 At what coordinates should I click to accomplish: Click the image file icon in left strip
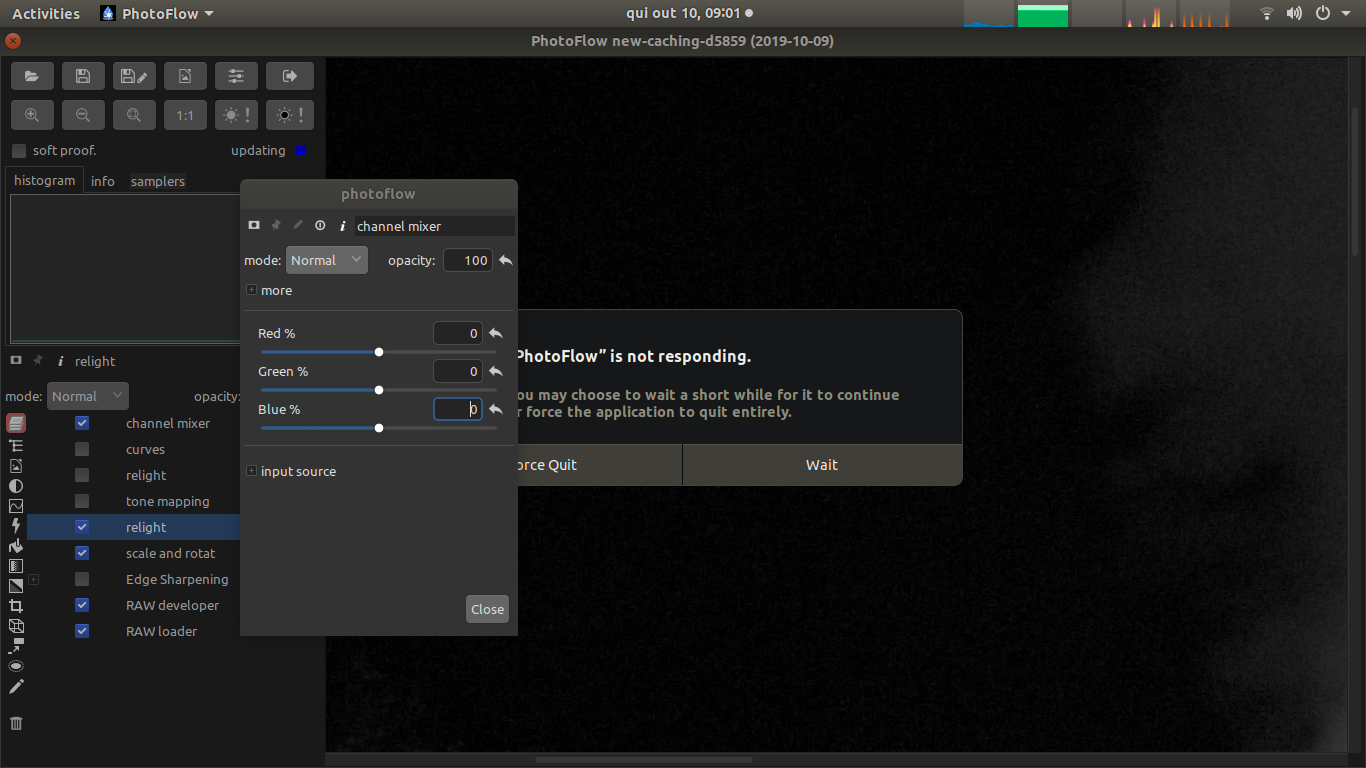point(16,466)
